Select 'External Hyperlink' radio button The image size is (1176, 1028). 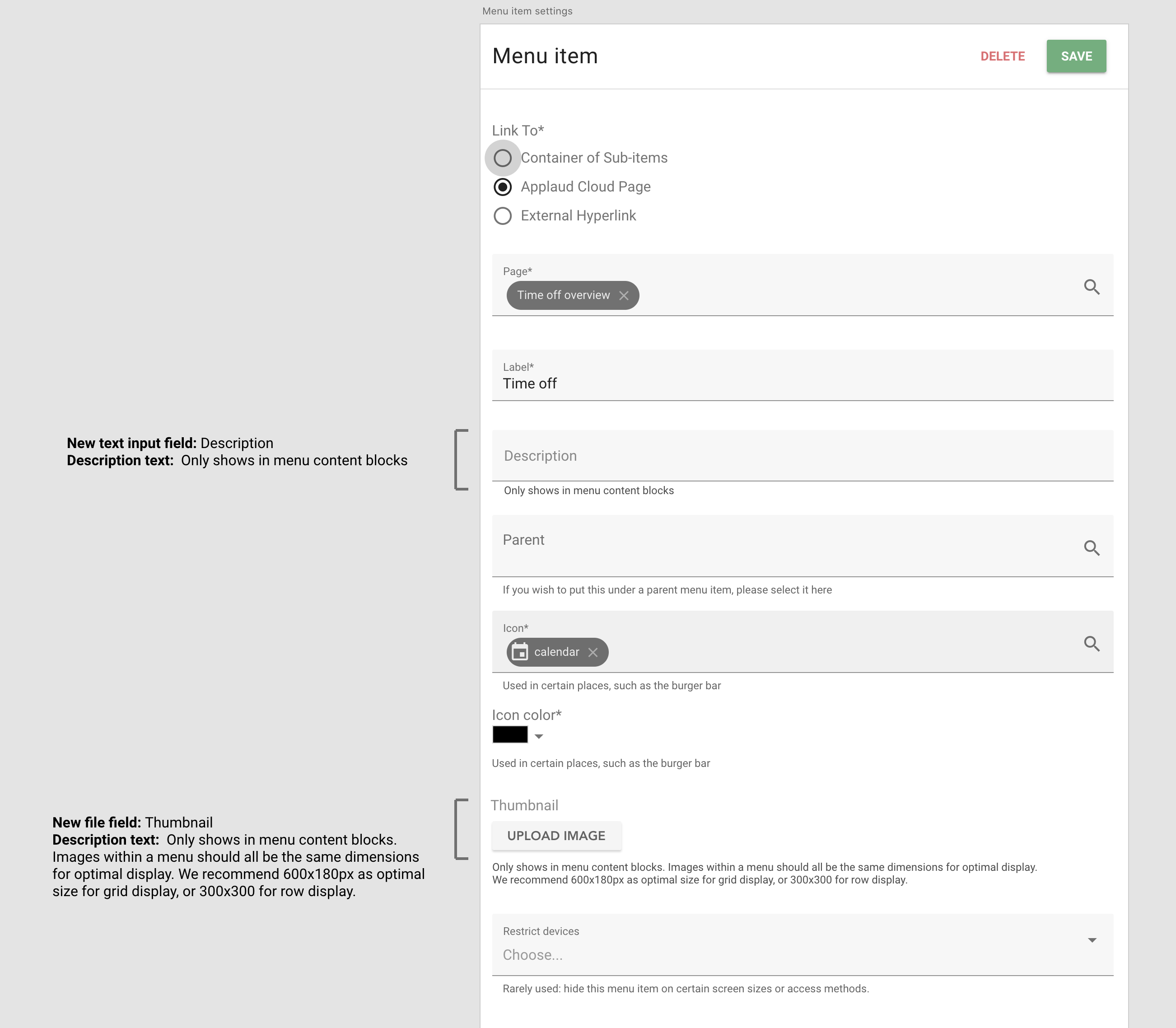coord(503,216)
